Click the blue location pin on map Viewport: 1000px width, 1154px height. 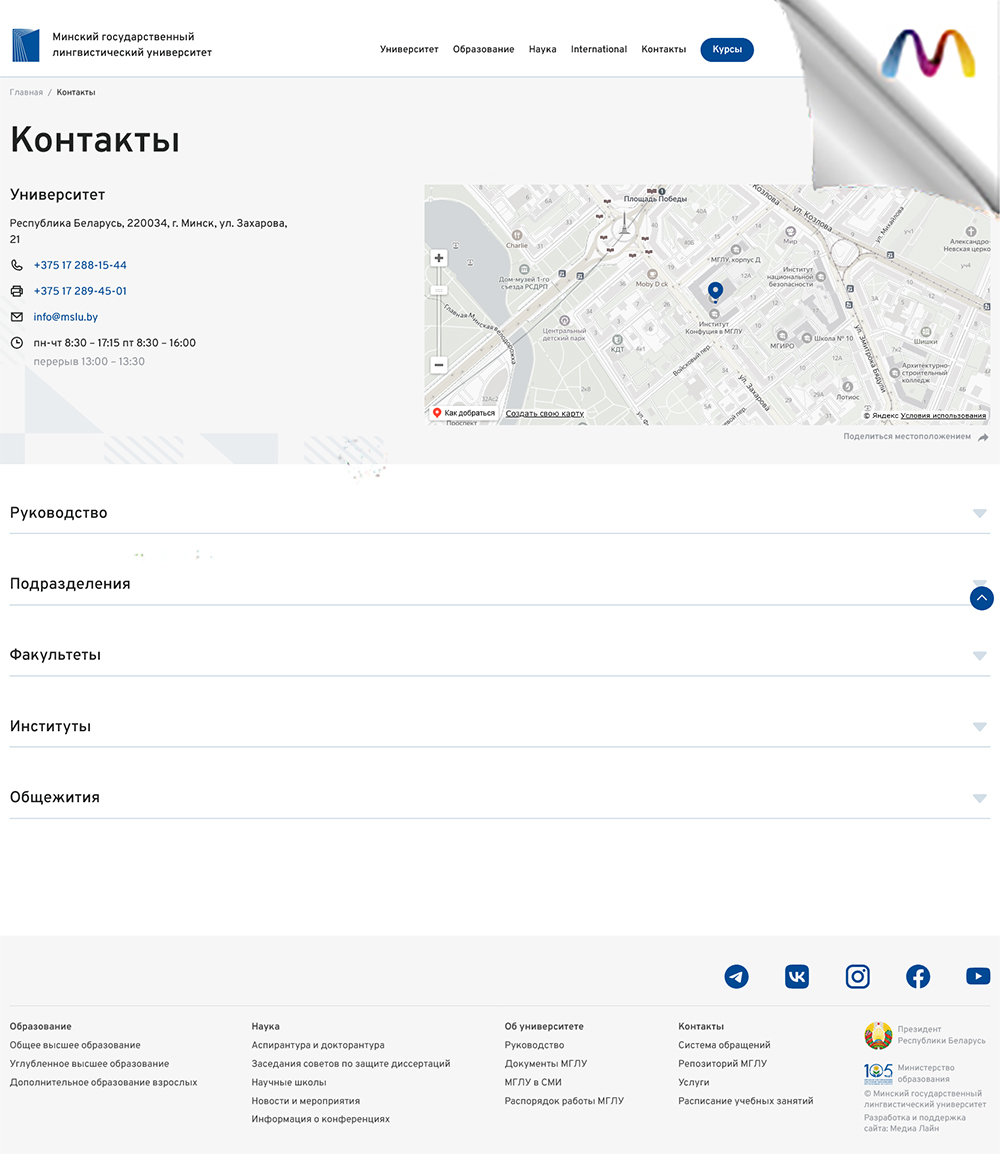715,291
